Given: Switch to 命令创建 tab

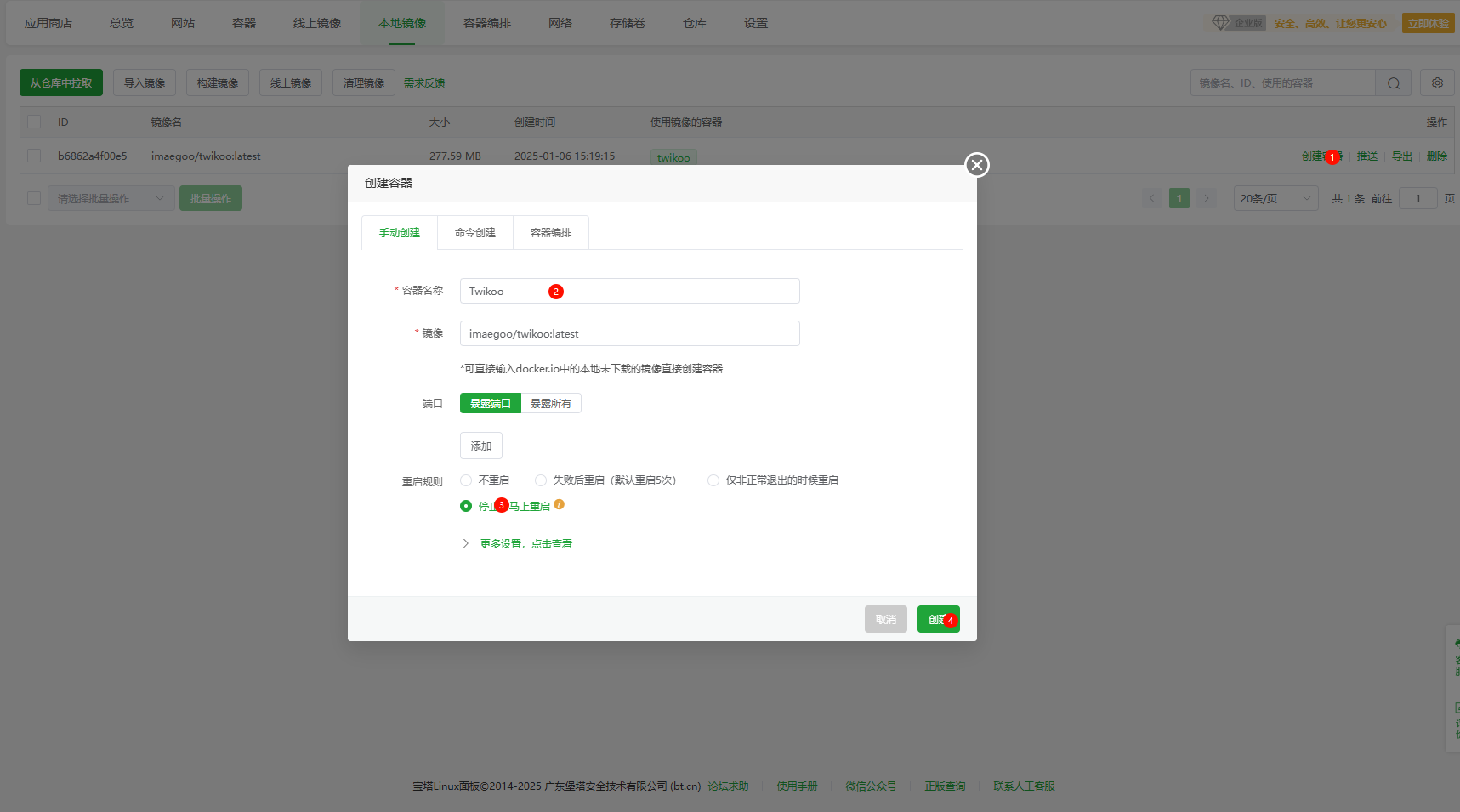Looking at the screenshot, I should click(x=474, y=233).
